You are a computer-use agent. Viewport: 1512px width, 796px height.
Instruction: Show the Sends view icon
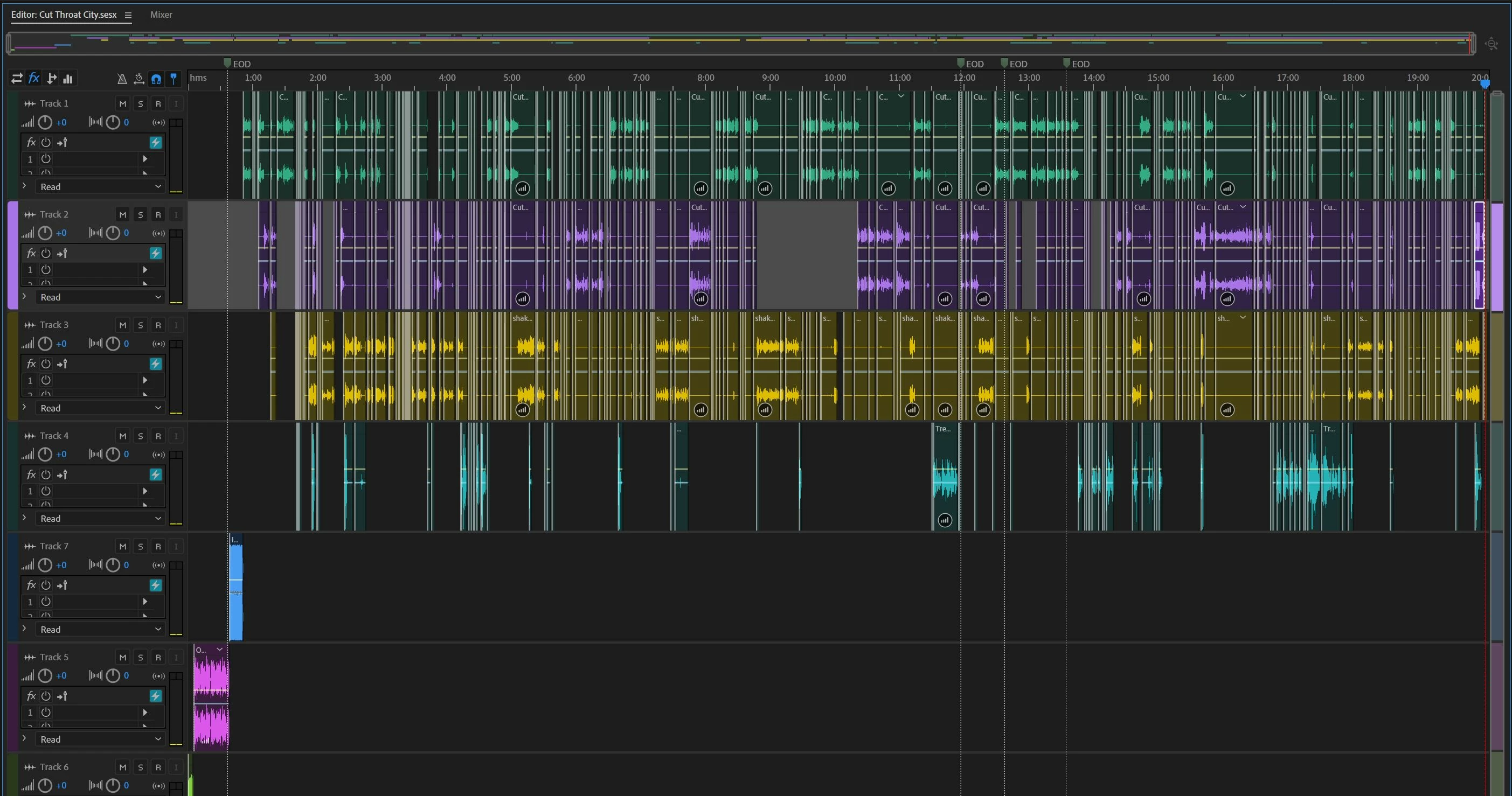click(52, 78)
